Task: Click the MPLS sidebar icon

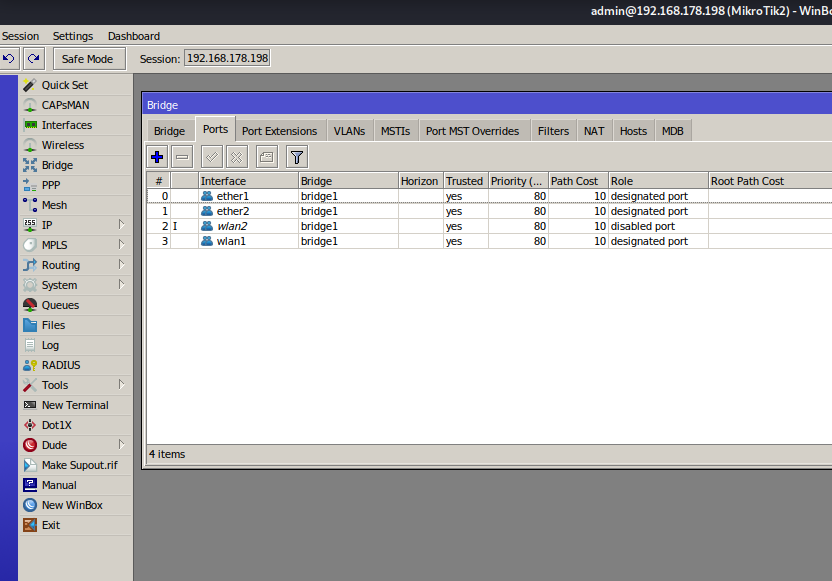Action: tap(30, 245)
